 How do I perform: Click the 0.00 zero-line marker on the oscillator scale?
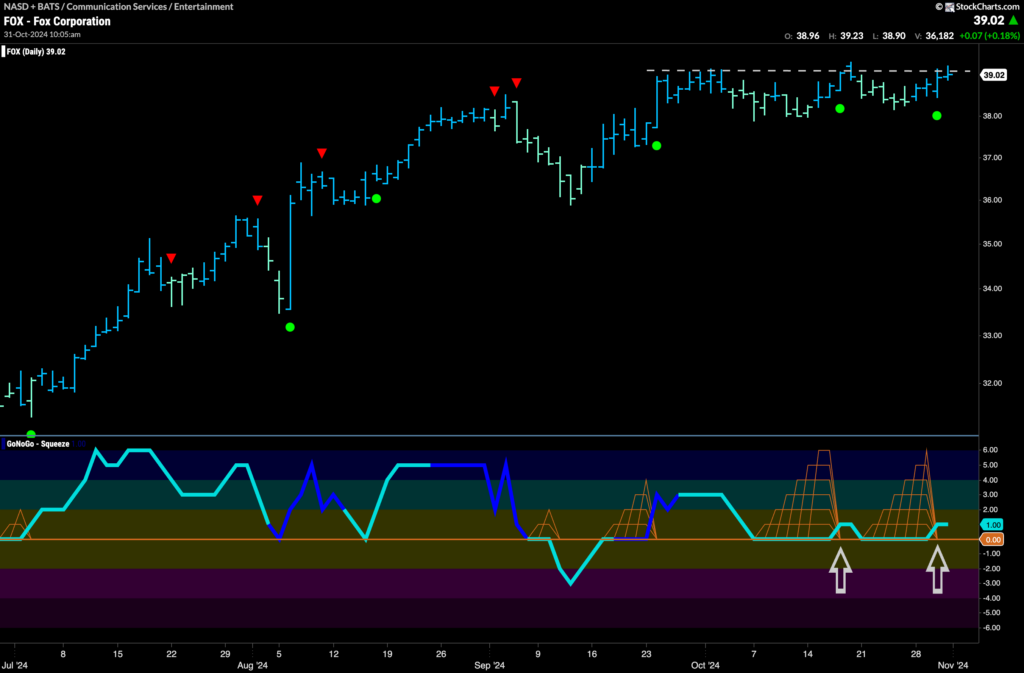tap(994, 539)
